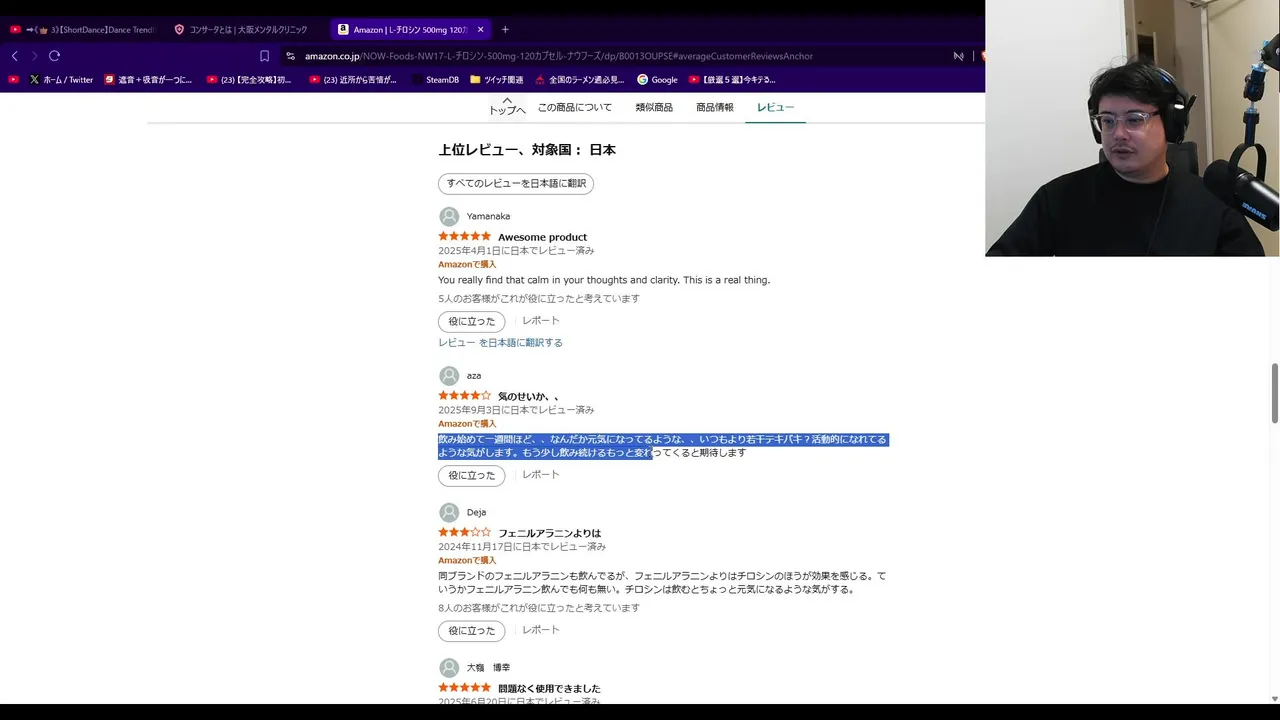Click page vertical scrollbar thumb
Image resolution: width=1280 pixels, height=720 pixels.
coord(1274,393)
